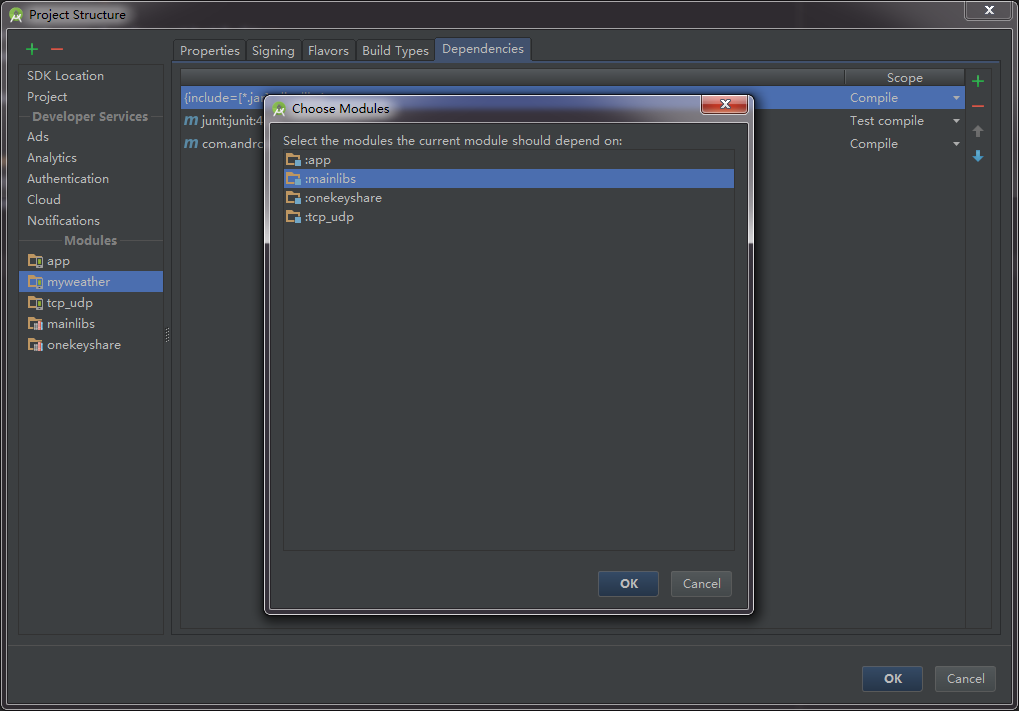Click the :mainlibs folder icon in dialog
The width and height of the screenshot is (1019, 711).
[293, 179]
